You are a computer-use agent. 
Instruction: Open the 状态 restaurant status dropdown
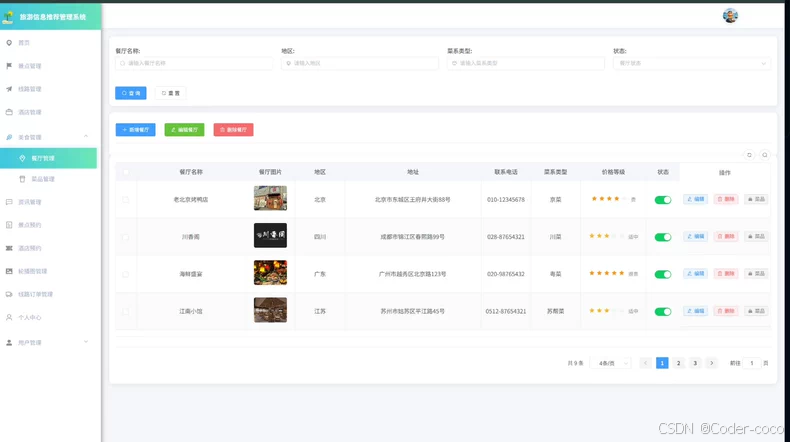(x=692, y=64)
